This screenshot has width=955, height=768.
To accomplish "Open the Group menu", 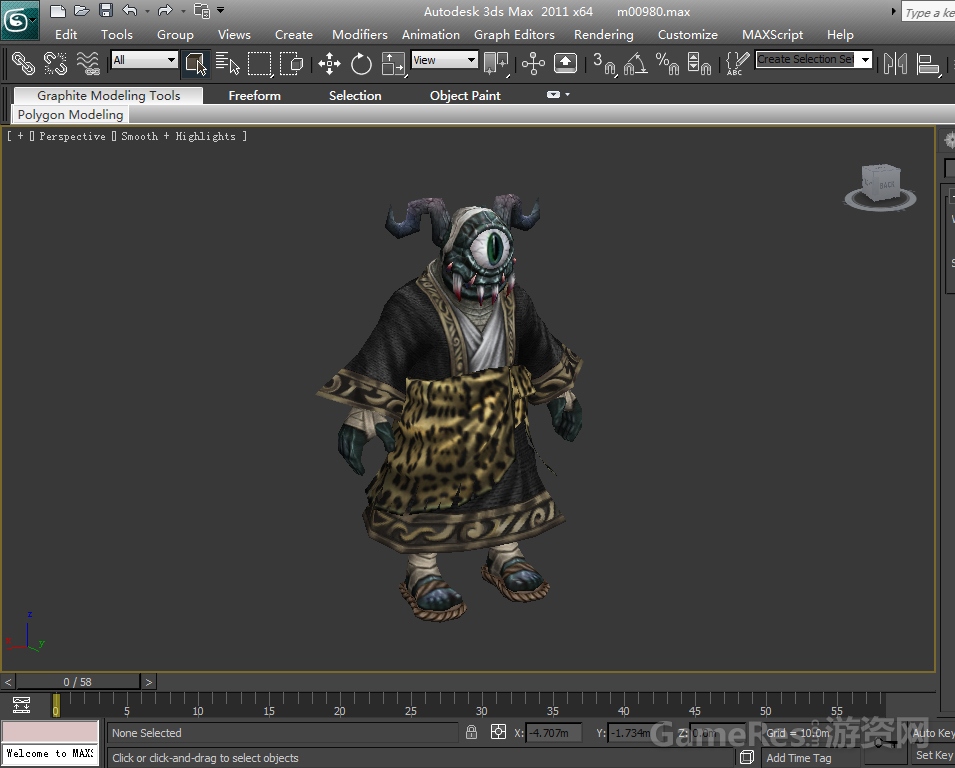I will click(175, 35).
